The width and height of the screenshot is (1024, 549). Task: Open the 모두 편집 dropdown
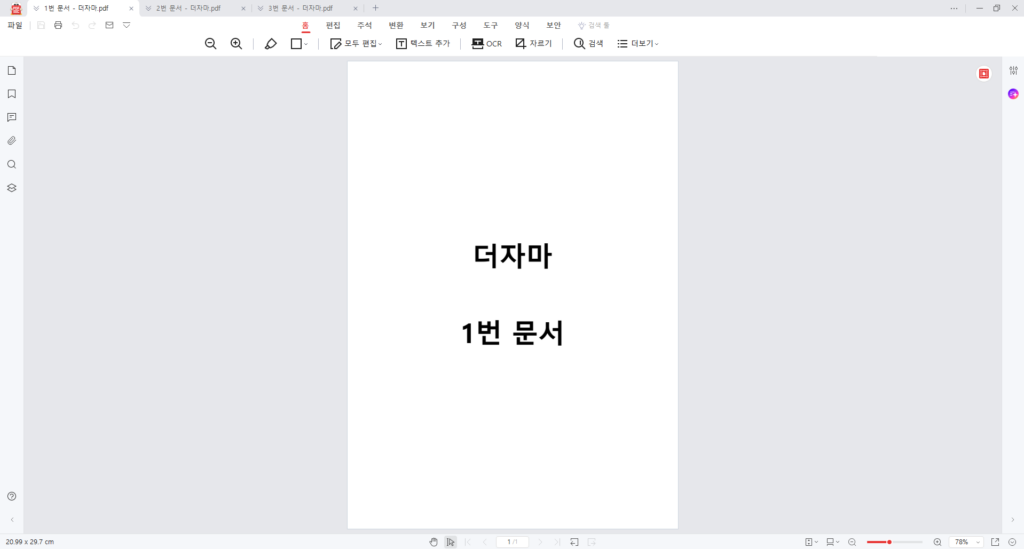356,44
